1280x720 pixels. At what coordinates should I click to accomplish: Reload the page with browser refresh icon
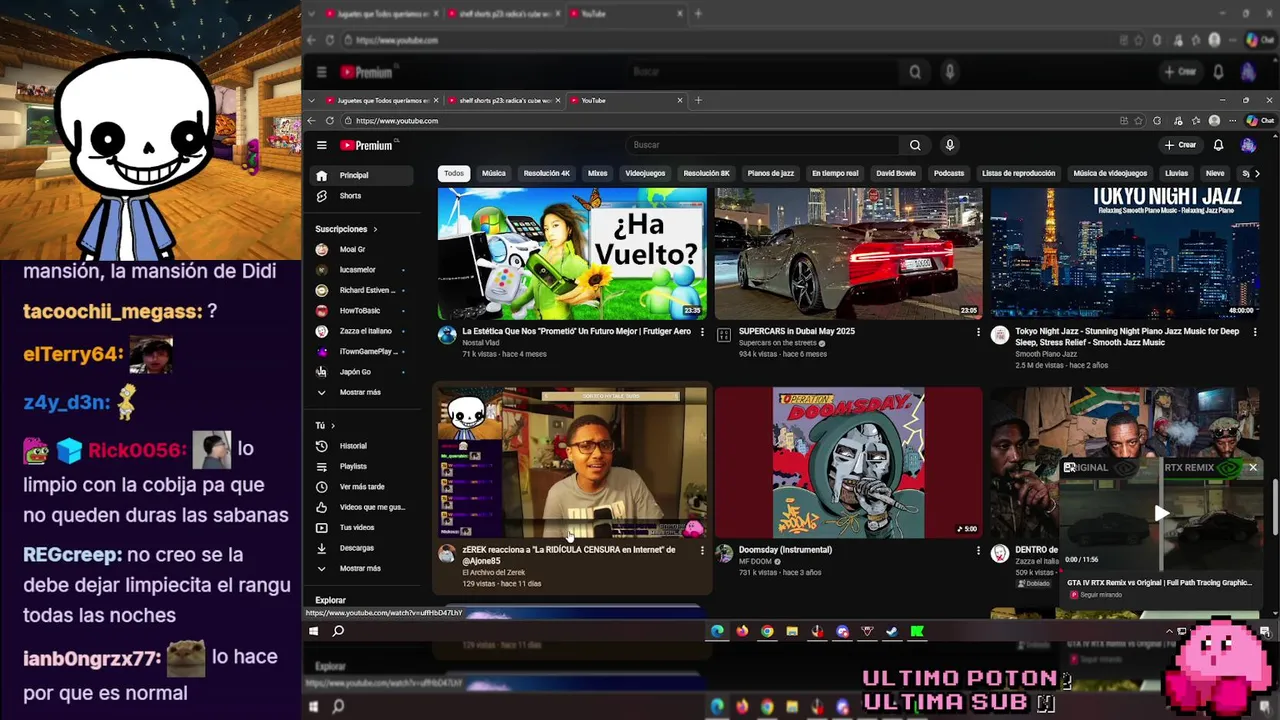(330, 121)
